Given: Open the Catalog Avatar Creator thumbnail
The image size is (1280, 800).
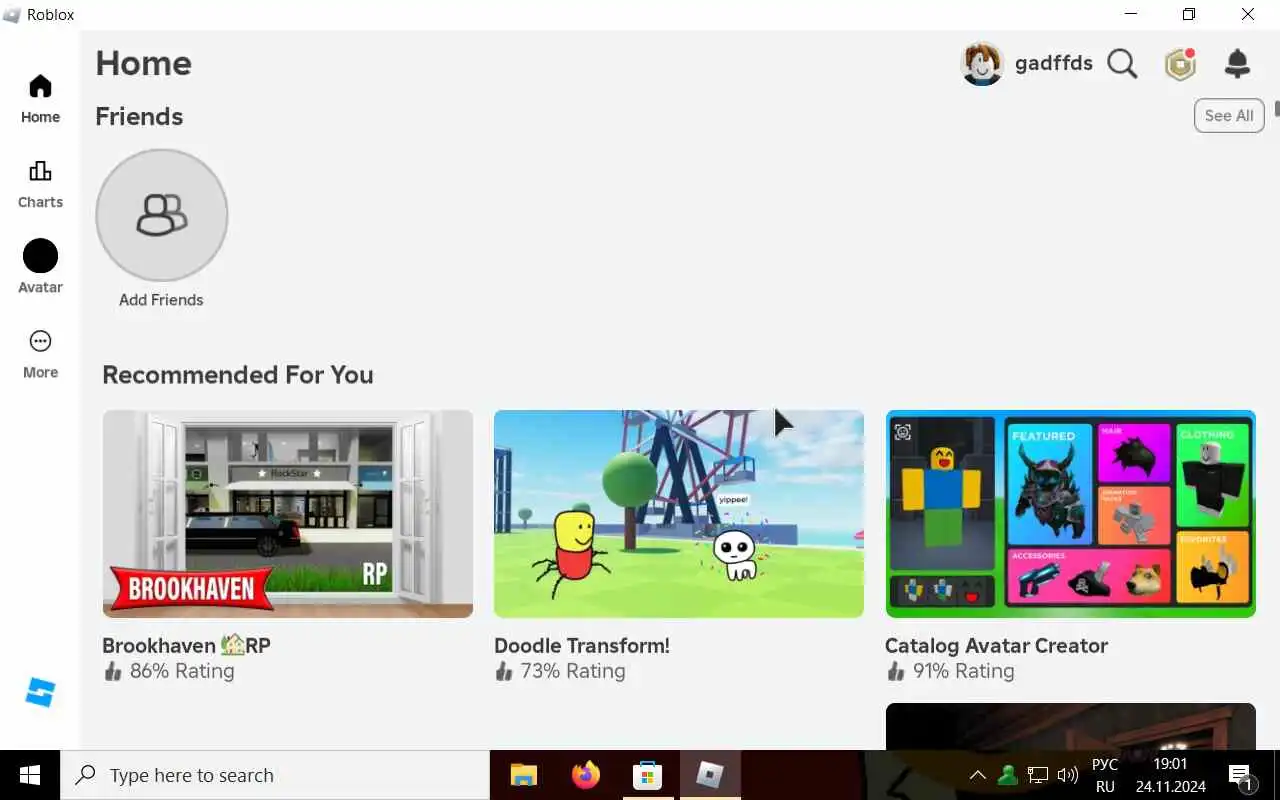Looking at the screenshot, I should point(1070,514).
